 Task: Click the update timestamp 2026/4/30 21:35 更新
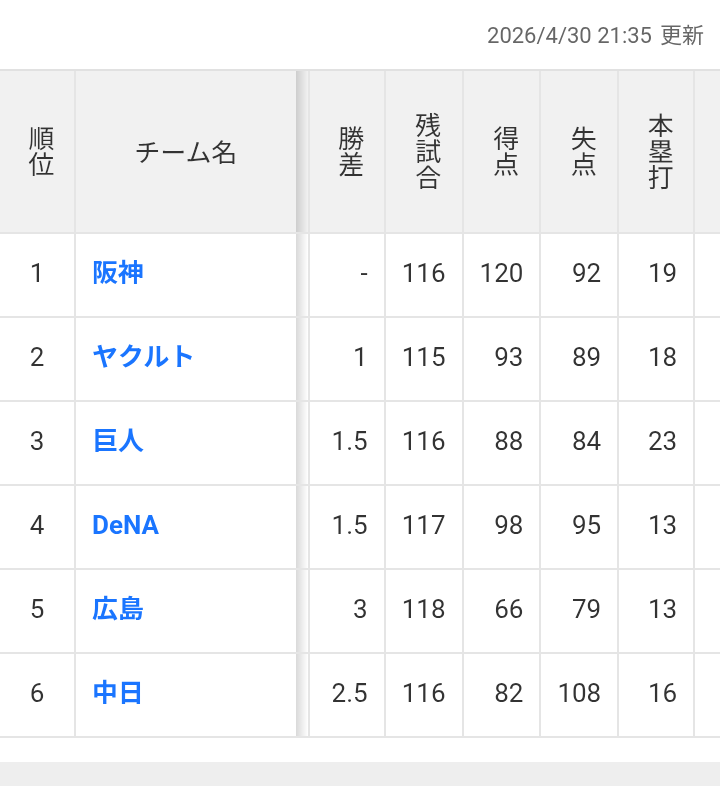coord(595,36)
